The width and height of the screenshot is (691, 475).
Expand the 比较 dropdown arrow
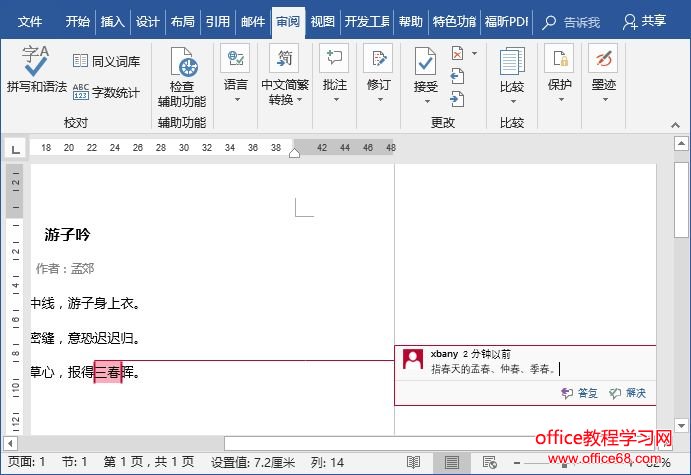pyautogui.click(x=513, y=102)
